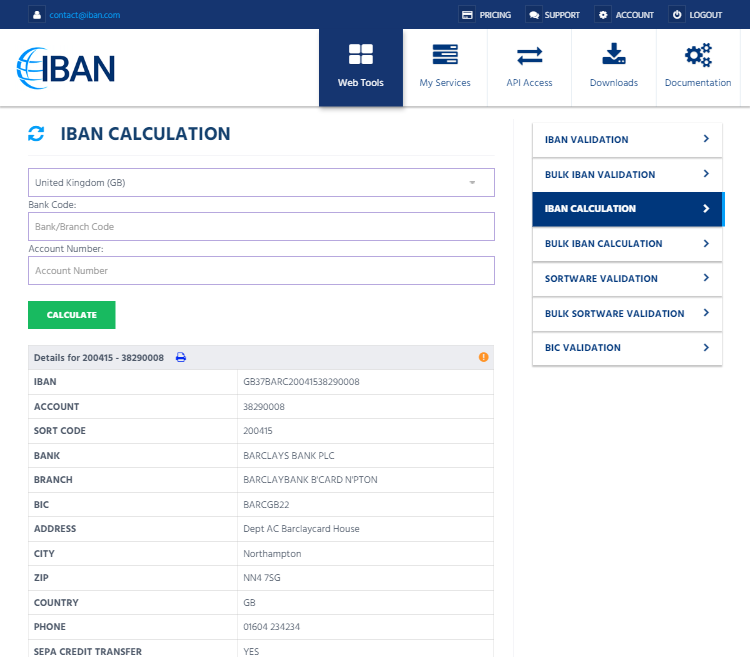The image size is (750, 657).
Task: Open the Web Tools section
Action: point(360,67)
